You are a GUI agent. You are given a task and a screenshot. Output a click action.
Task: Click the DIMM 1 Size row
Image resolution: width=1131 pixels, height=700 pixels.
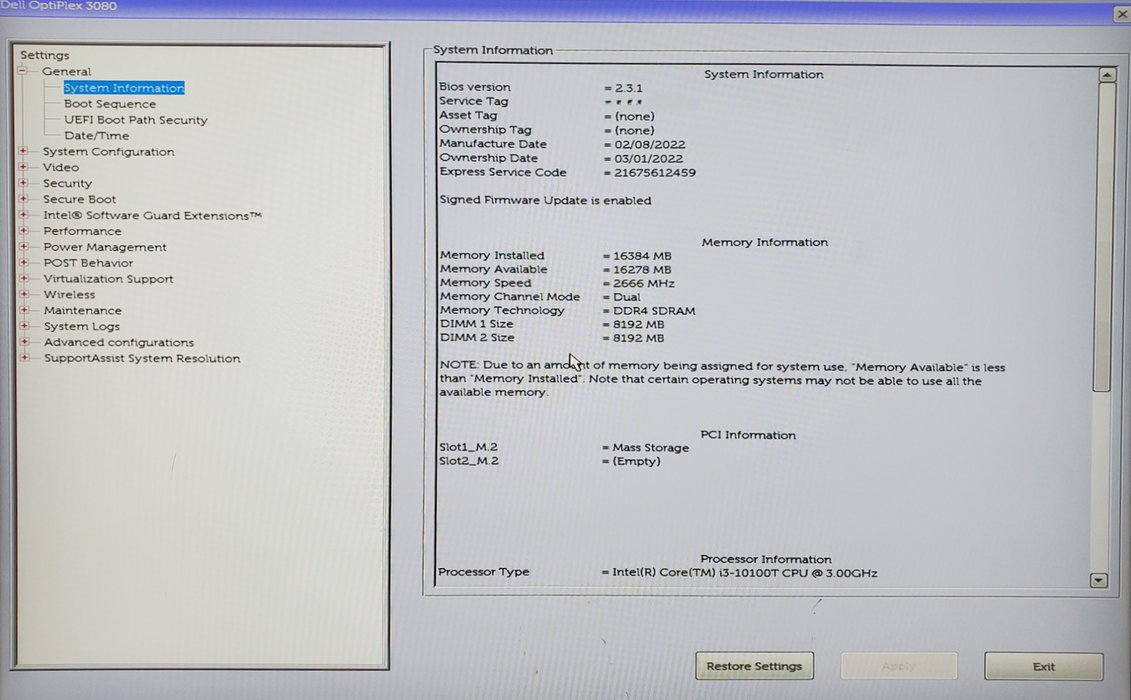coord(552,324)
